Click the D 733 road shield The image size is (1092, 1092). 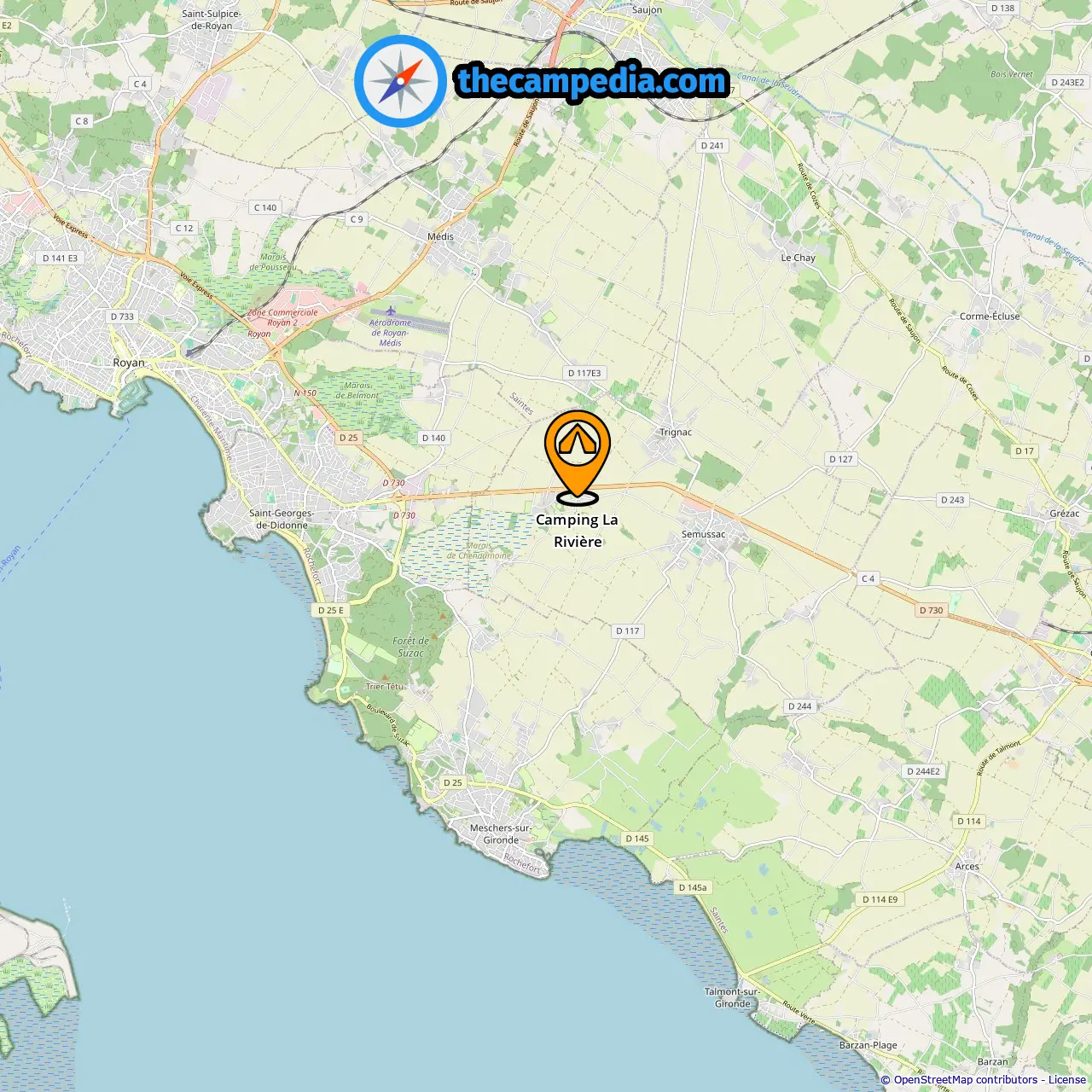(x=122, y=317)
